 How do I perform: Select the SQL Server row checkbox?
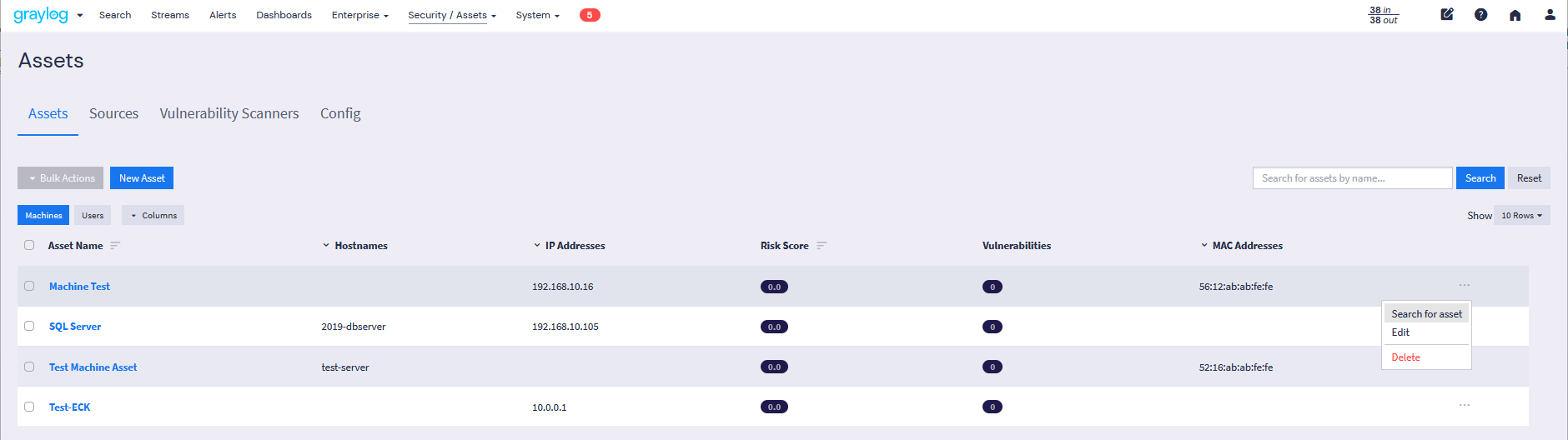point(29,326)
